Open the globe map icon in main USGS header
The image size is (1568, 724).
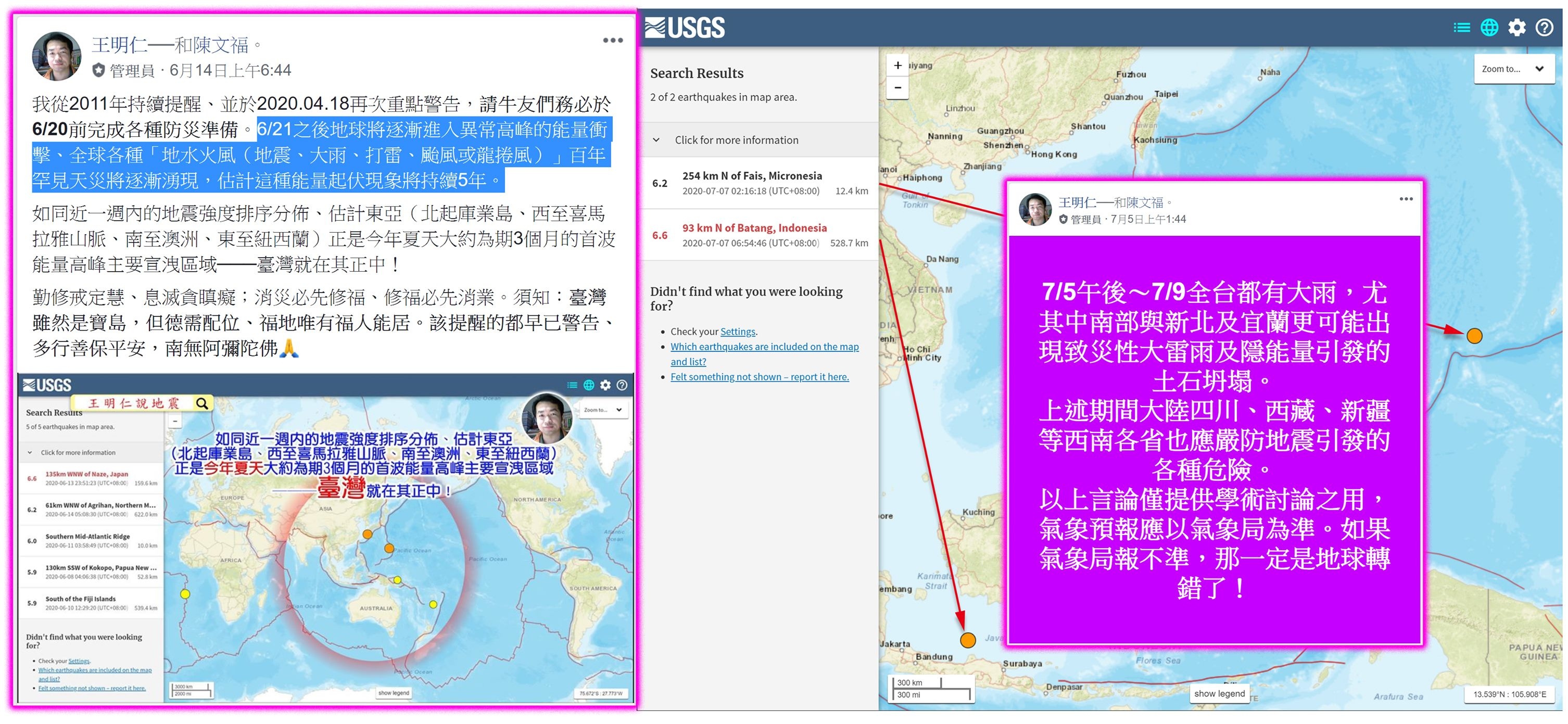[1489, 28]
